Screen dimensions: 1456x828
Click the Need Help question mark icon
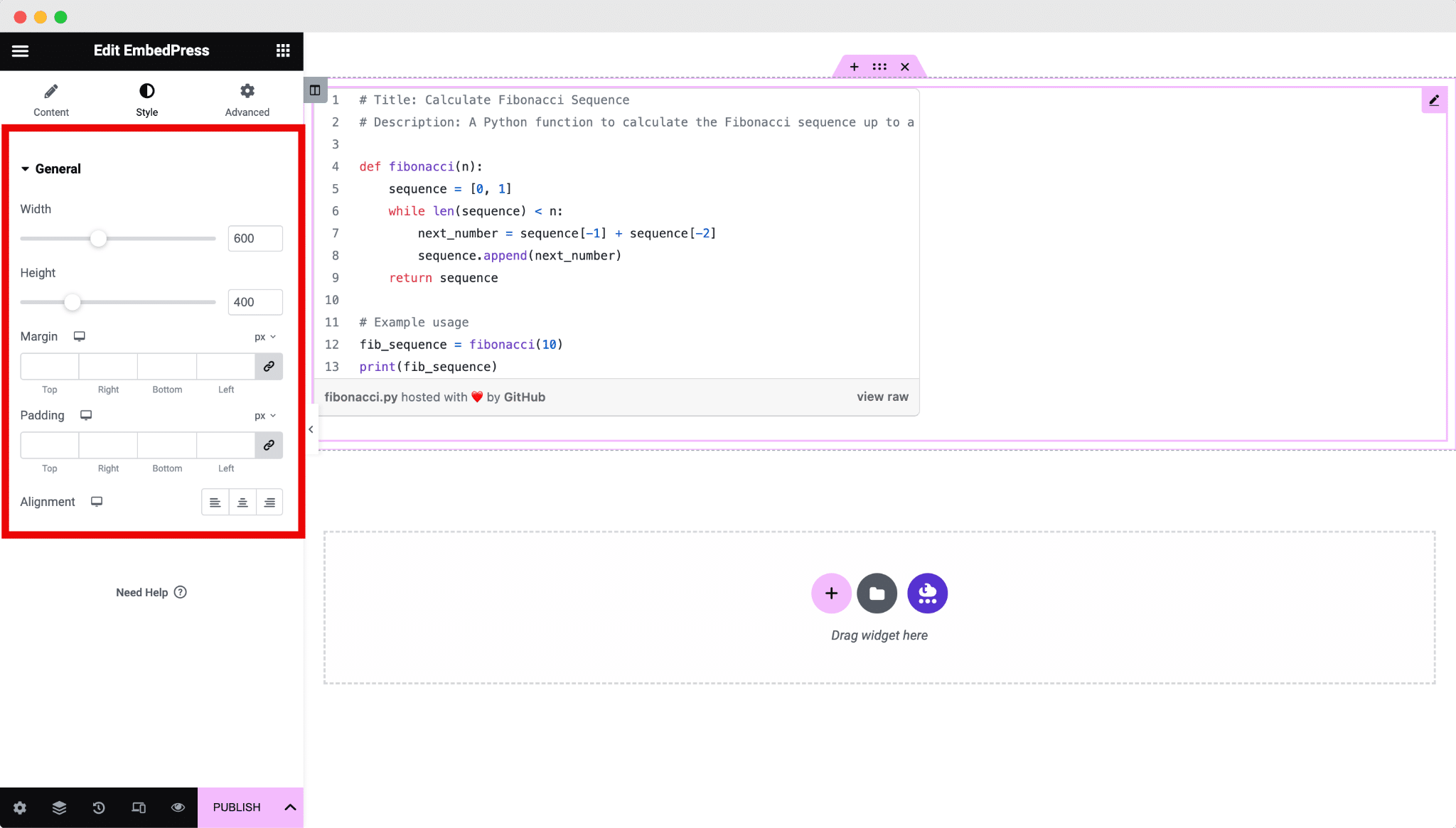180,592
